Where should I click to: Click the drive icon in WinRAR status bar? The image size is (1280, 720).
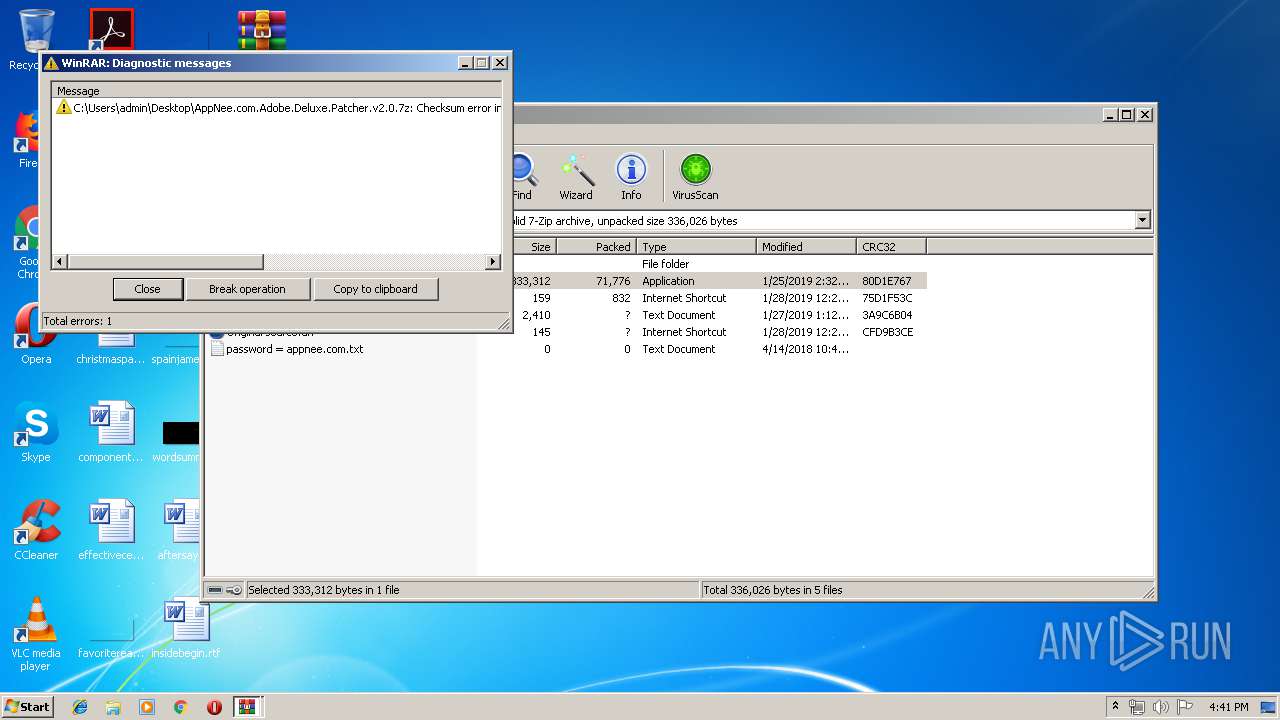tap(215, 590)
